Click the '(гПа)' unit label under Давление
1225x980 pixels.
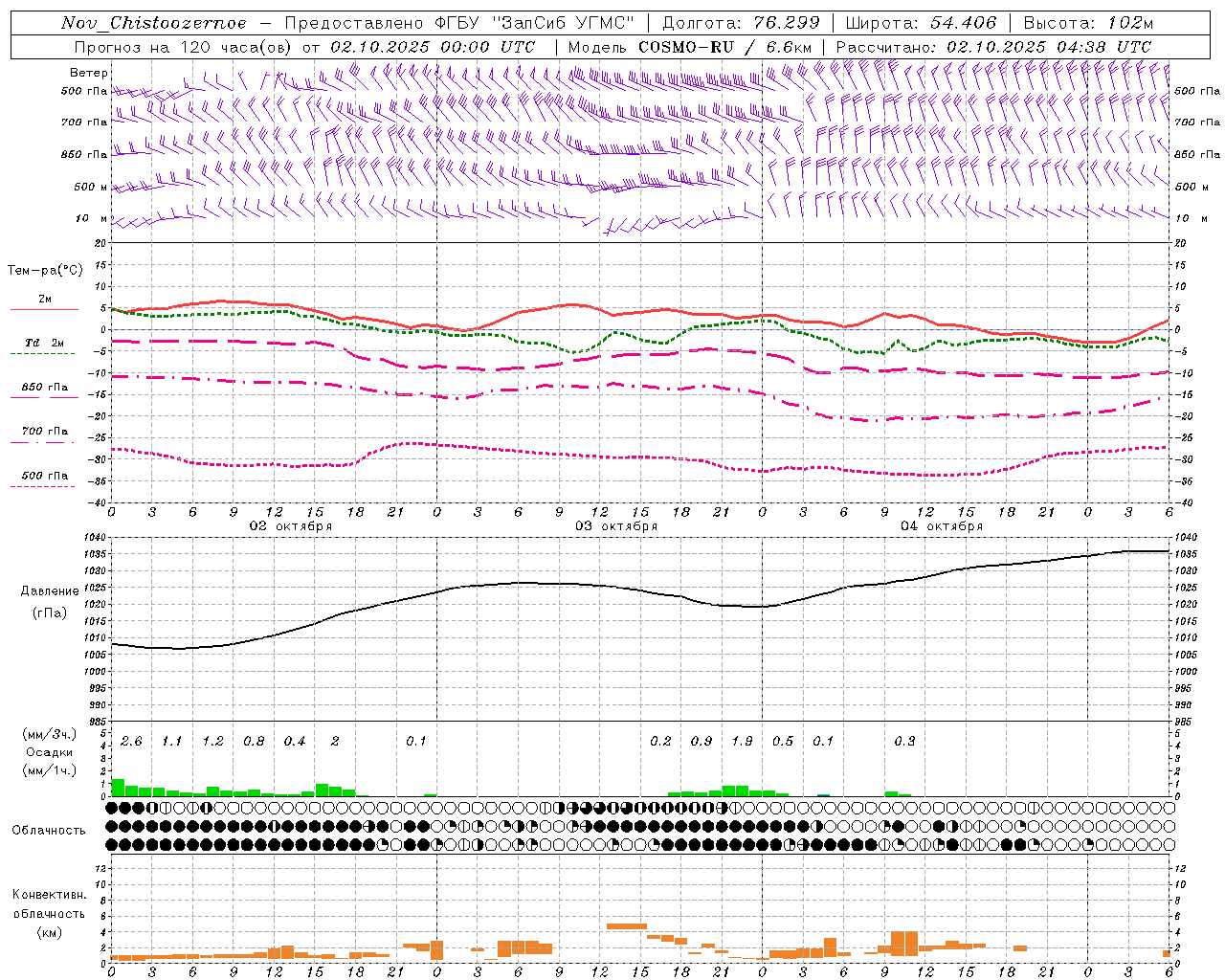pyautogui.click(x=50, y=612)
